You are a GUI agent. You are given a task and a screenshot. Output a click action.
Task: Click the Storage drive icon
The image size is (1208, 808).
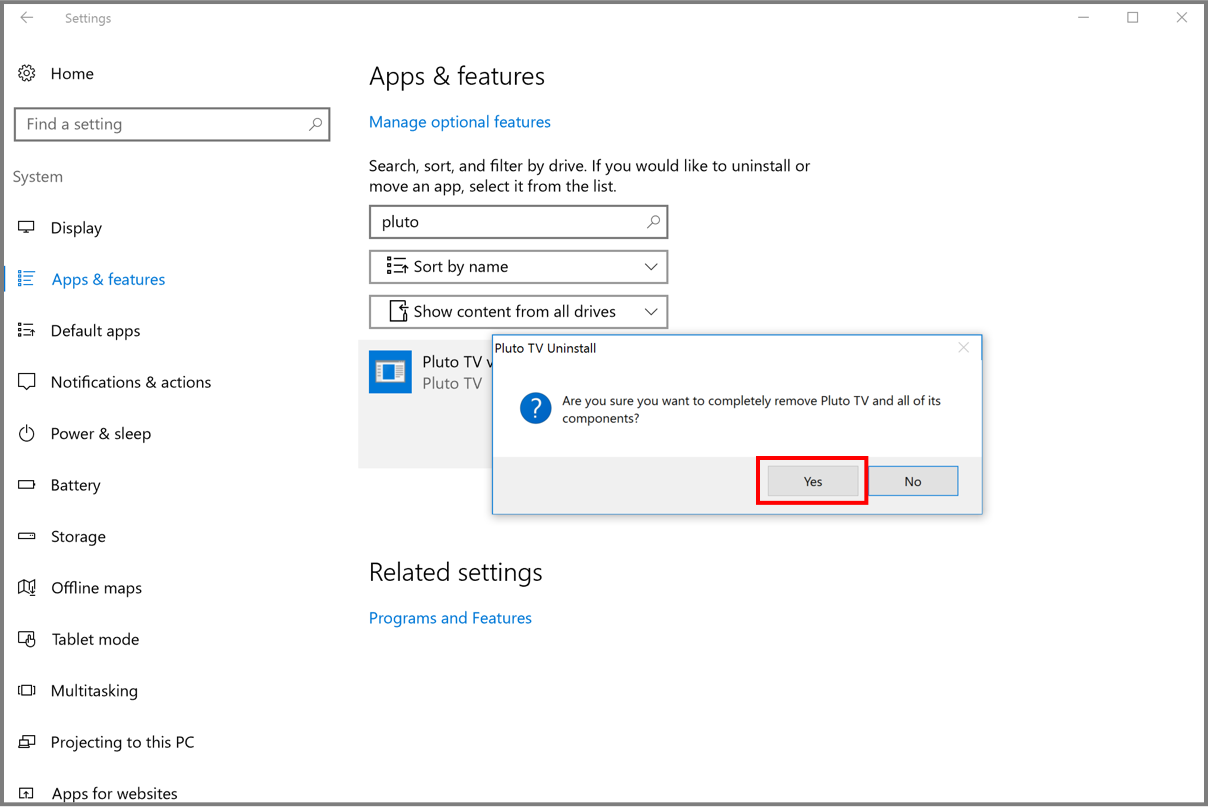27,536
